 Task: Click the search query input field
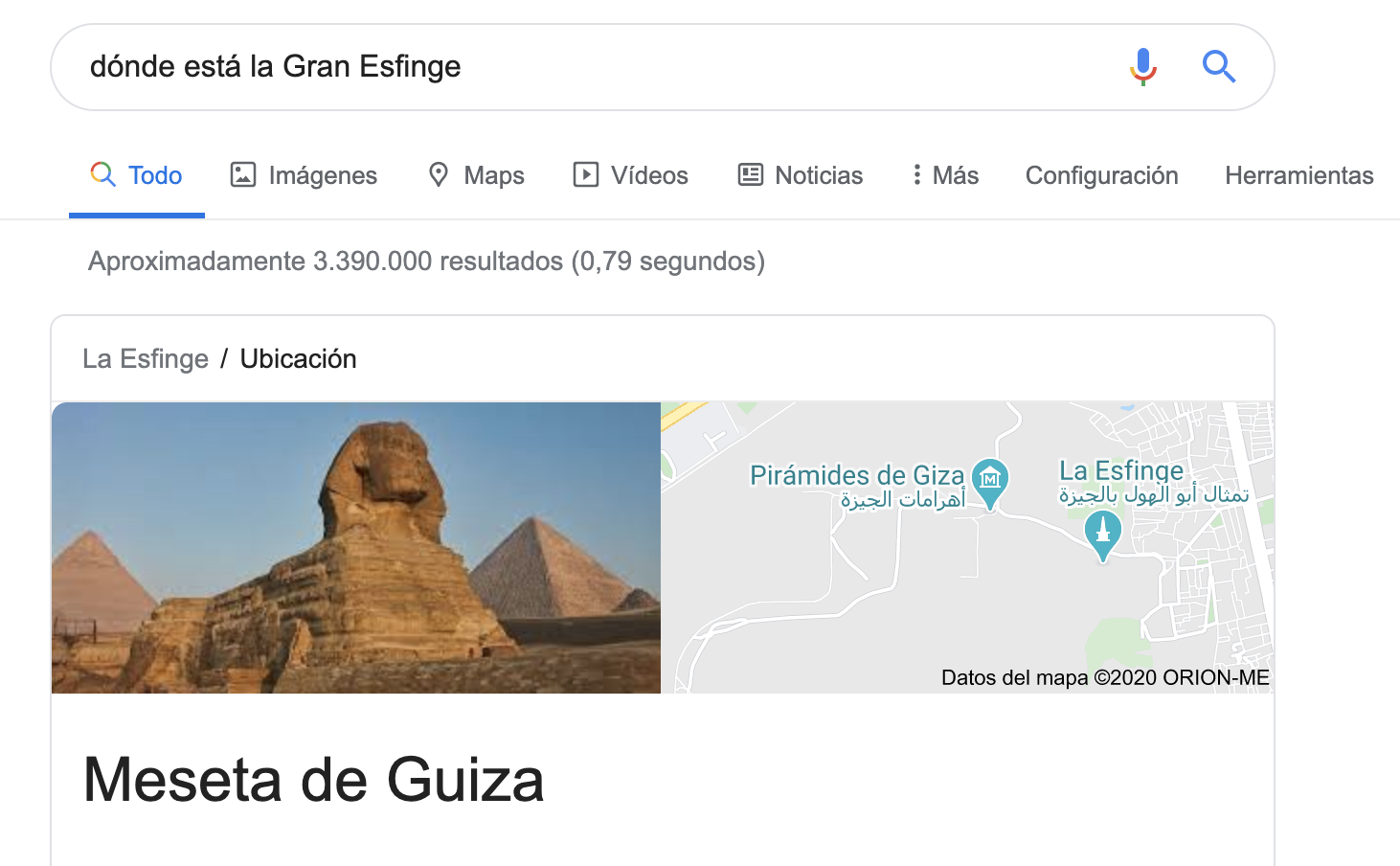point(594,67)
